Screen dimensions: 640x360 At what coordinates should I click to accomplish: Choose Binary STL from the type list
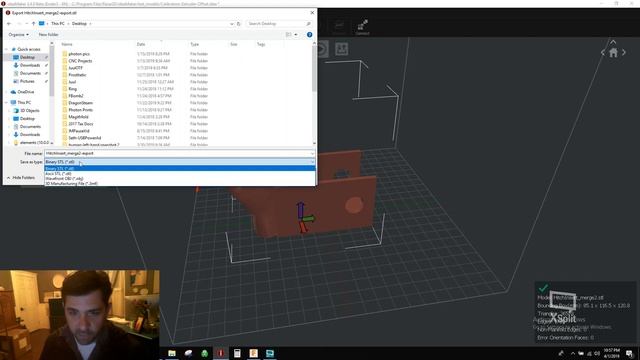point(180,169)
